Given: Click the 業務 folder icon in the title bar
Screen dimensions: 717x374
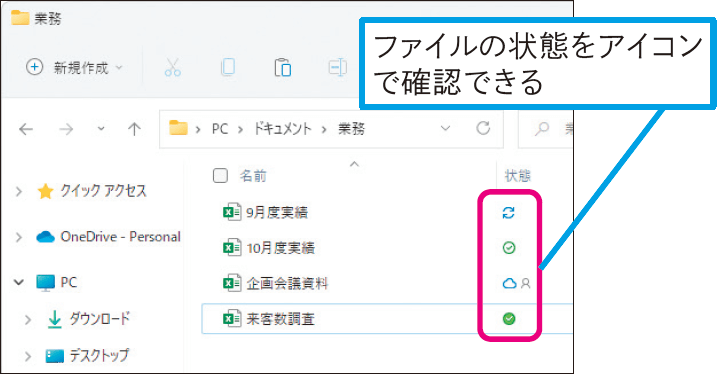Looking at the screenshot, I should [x=20, y=17].
